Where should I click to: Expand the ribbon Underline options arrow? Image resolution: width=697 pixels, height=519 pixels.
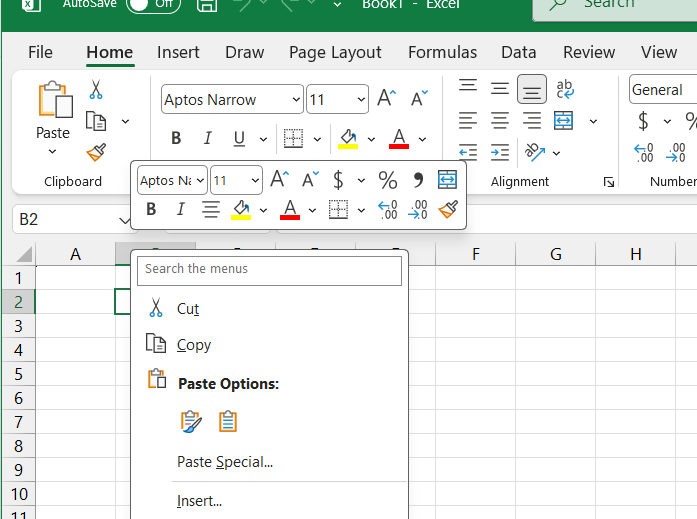(263, 139)
